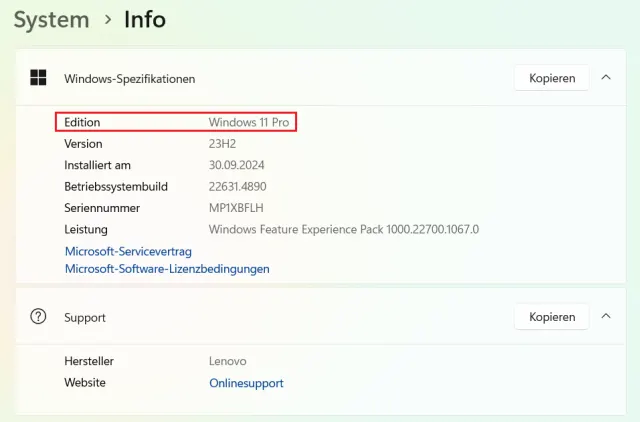Viewport: 640px width, 422px height.
Task: Select the OS build number 22631.4890
Action: tap(237, 186)
